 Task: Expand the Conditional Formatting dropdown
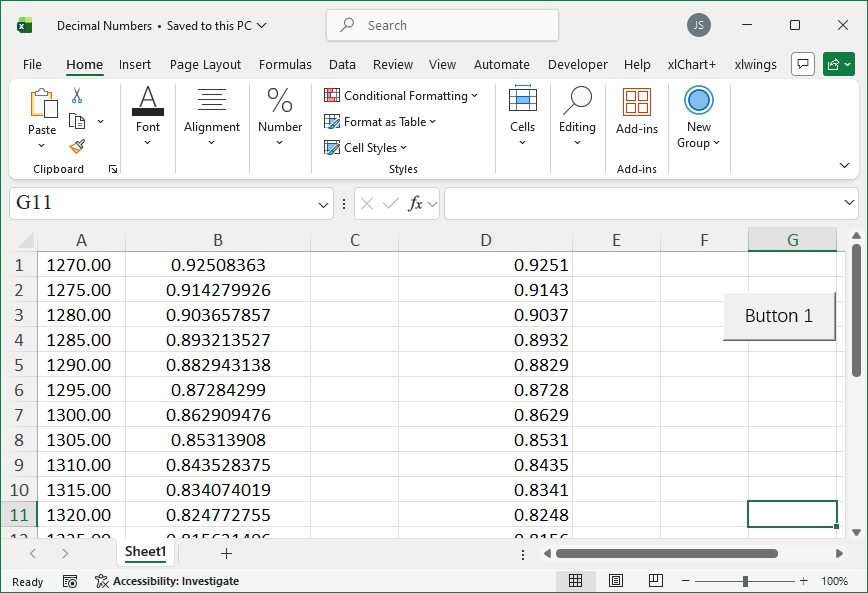[401, 96]
